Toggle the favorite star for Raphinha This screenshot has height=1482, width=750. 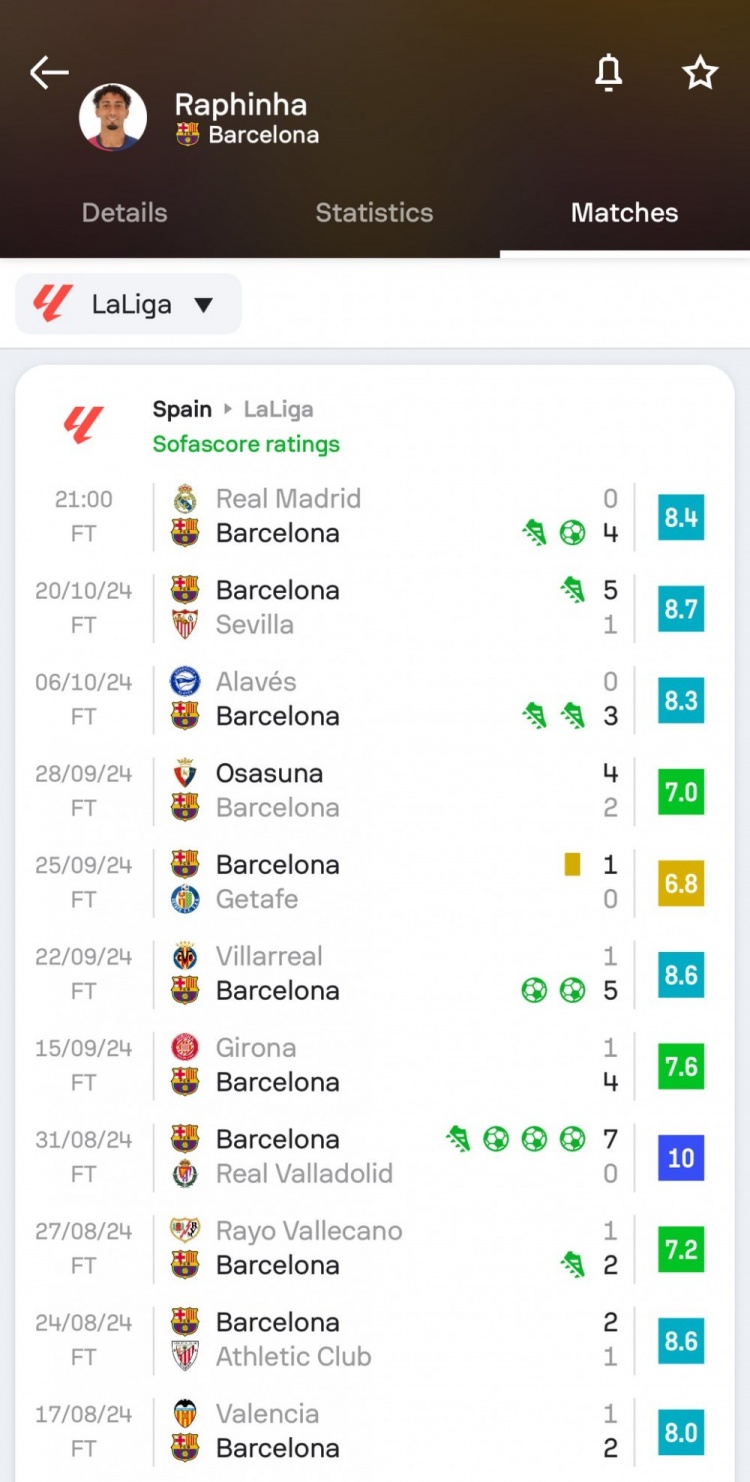coord(700,73)
